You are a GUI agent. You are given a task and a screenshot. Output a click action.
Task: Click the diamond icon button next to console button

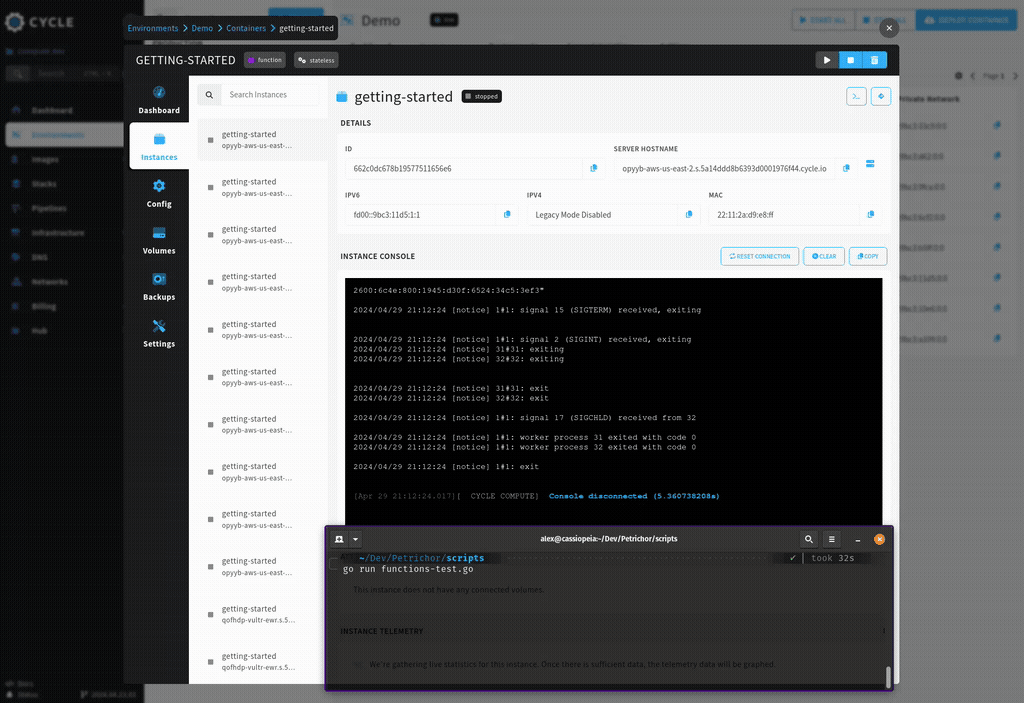pos(881,97)
